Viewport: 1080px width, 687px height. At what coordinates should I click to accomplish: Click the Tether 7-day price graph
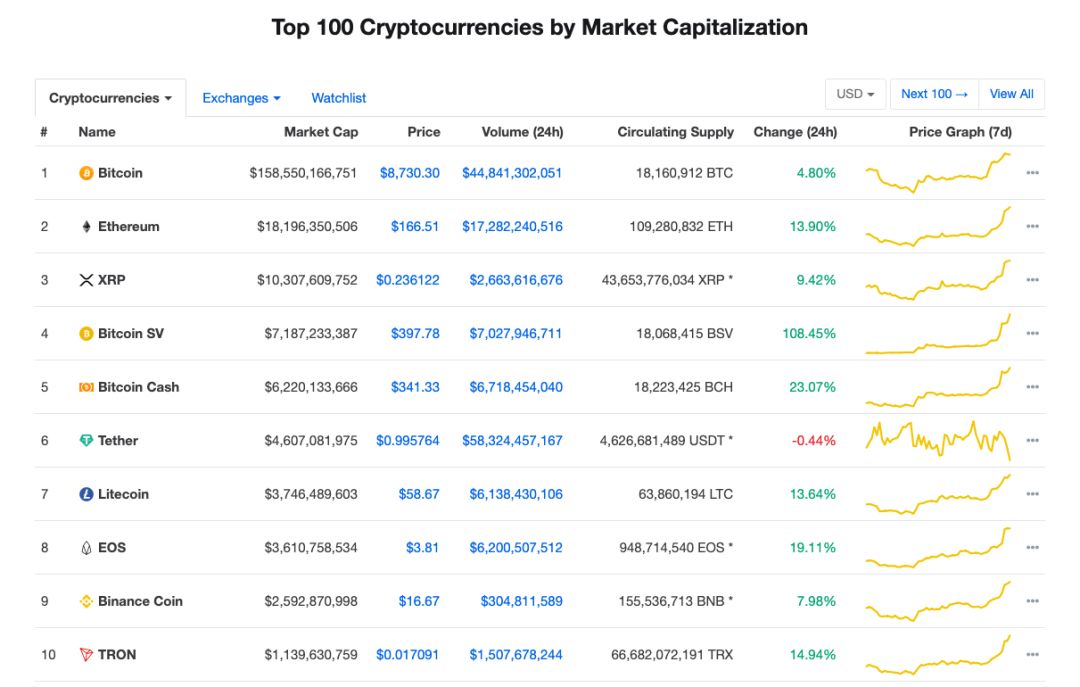point(938,440)
